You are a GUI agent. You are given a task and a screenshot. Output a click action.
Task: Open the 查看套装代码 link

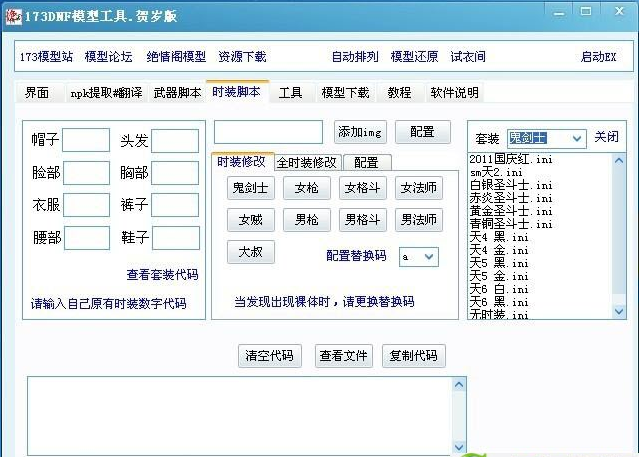point(162,274)
